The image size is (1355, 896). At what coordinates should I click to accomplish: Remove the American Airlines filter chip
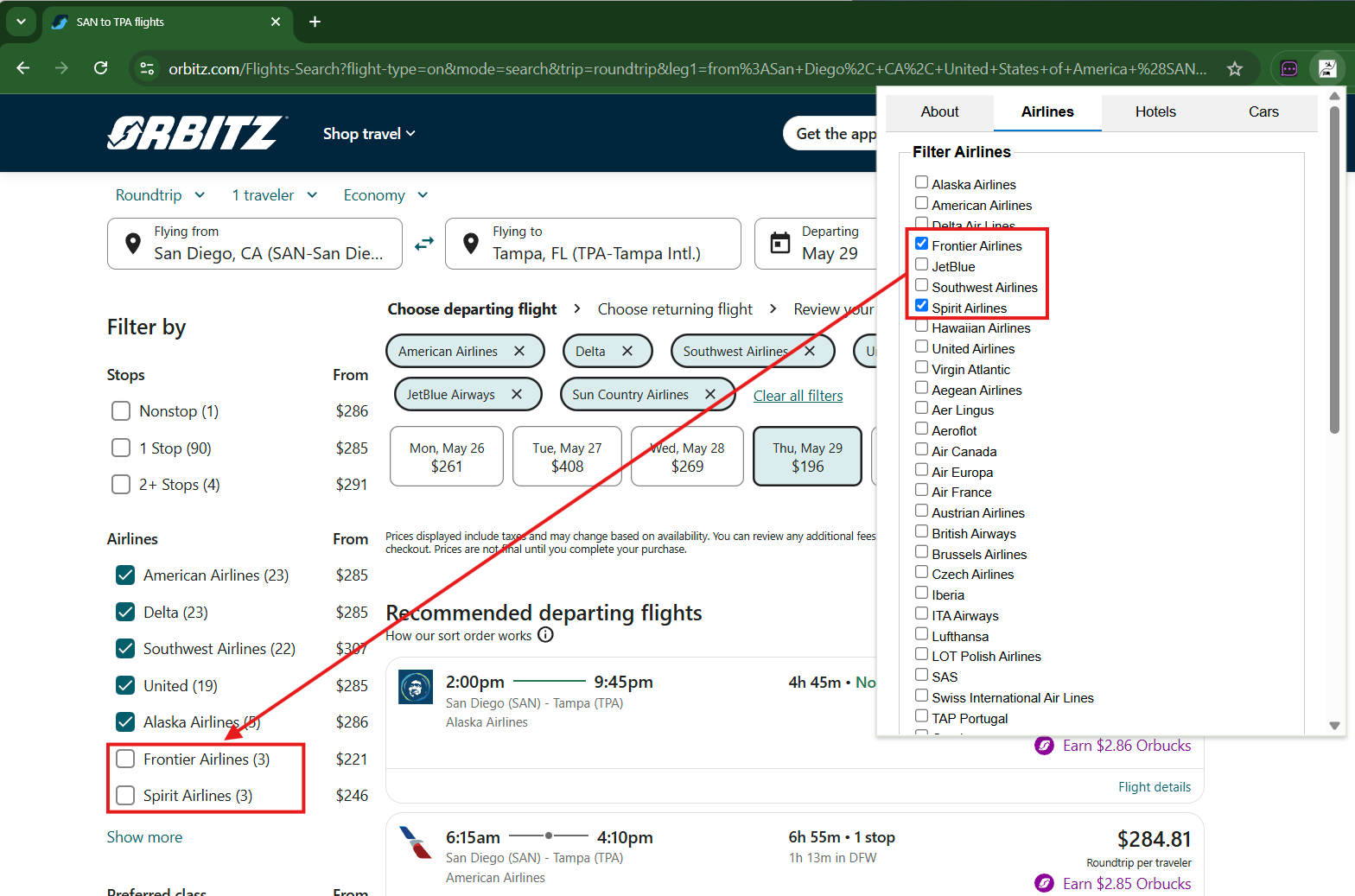pos(519,351)
